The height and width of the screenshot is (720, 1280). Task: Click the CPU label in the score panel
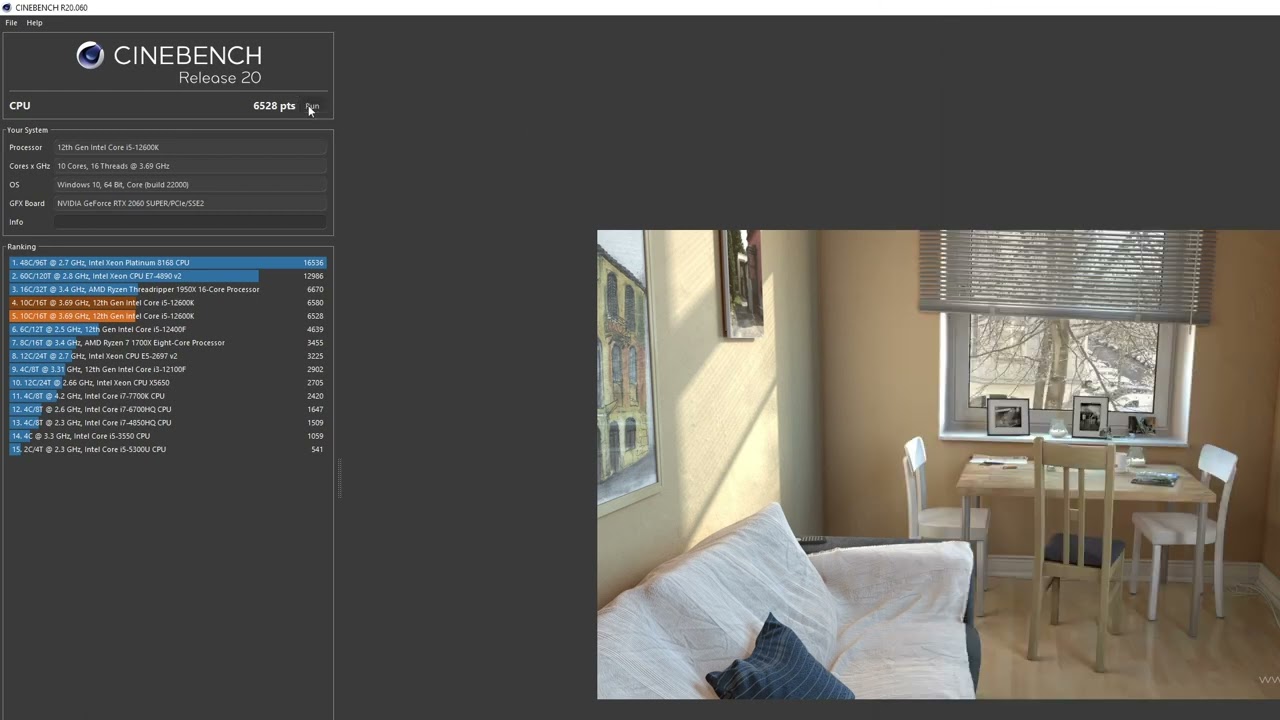[x=20, y=106]
